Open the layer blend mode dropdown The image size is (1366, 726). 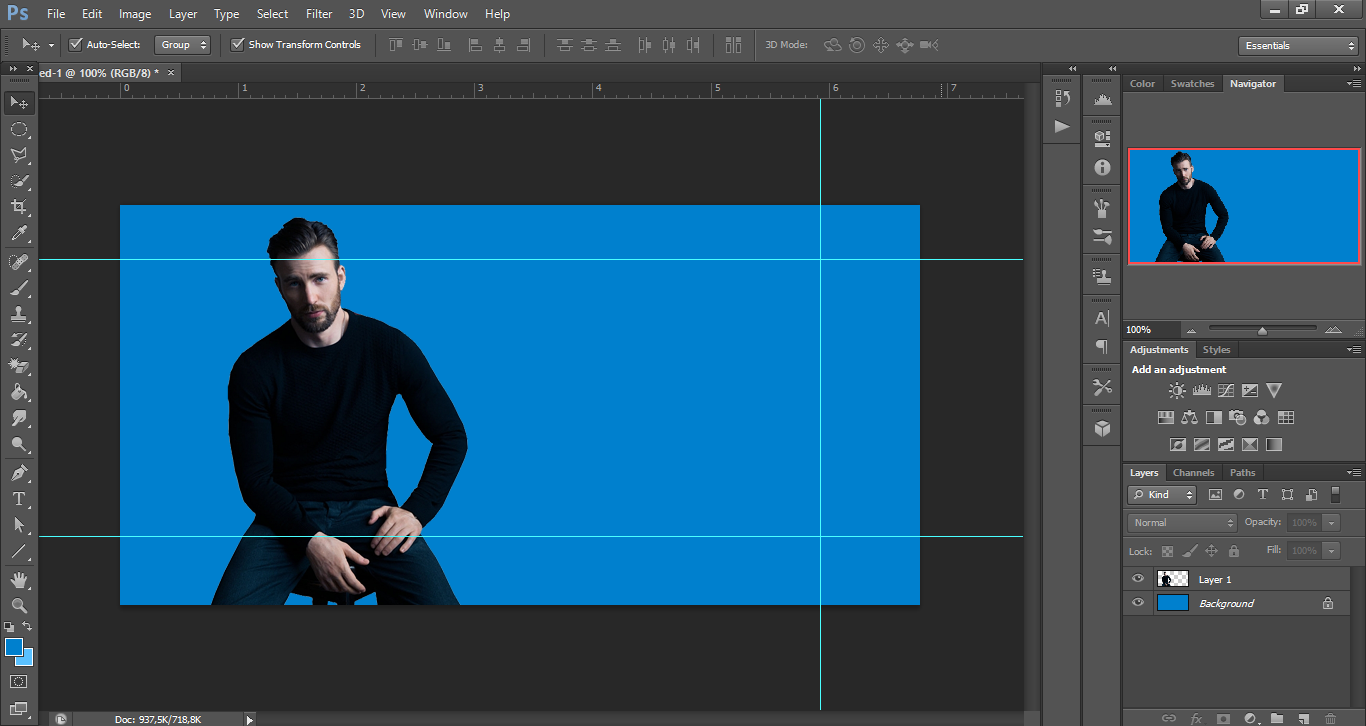[x=1180, y=522]
